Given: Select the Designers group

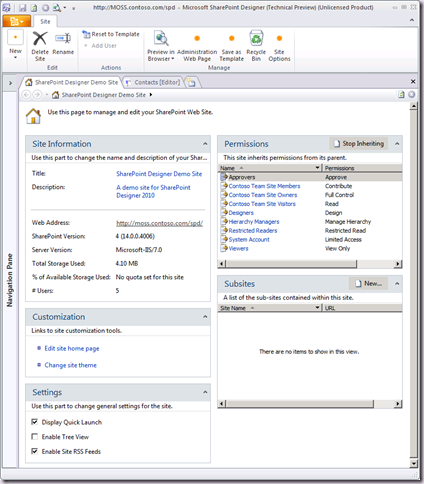Looking at the screenshot, I should pos(241,213).
